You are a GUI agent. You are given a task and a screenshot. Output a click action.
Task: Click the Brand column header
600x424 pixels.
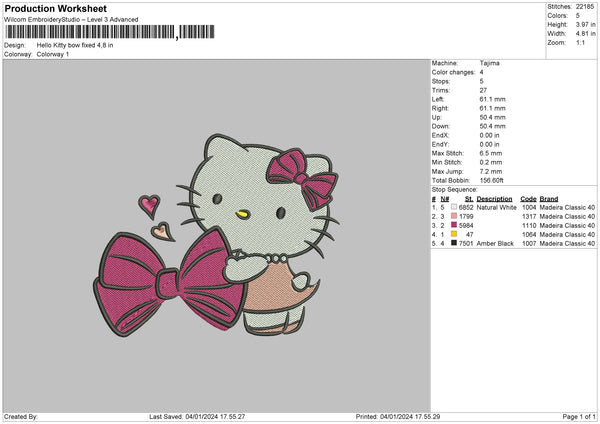pyautogui.click(x=551, y=198)
